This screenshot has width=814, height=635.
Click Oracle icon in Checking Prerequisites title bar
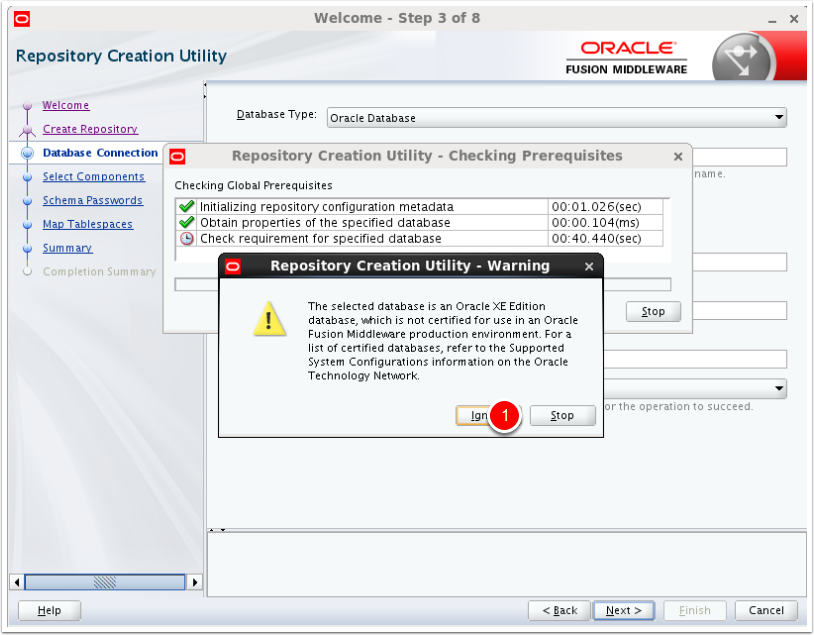click(x=177, y=156)
